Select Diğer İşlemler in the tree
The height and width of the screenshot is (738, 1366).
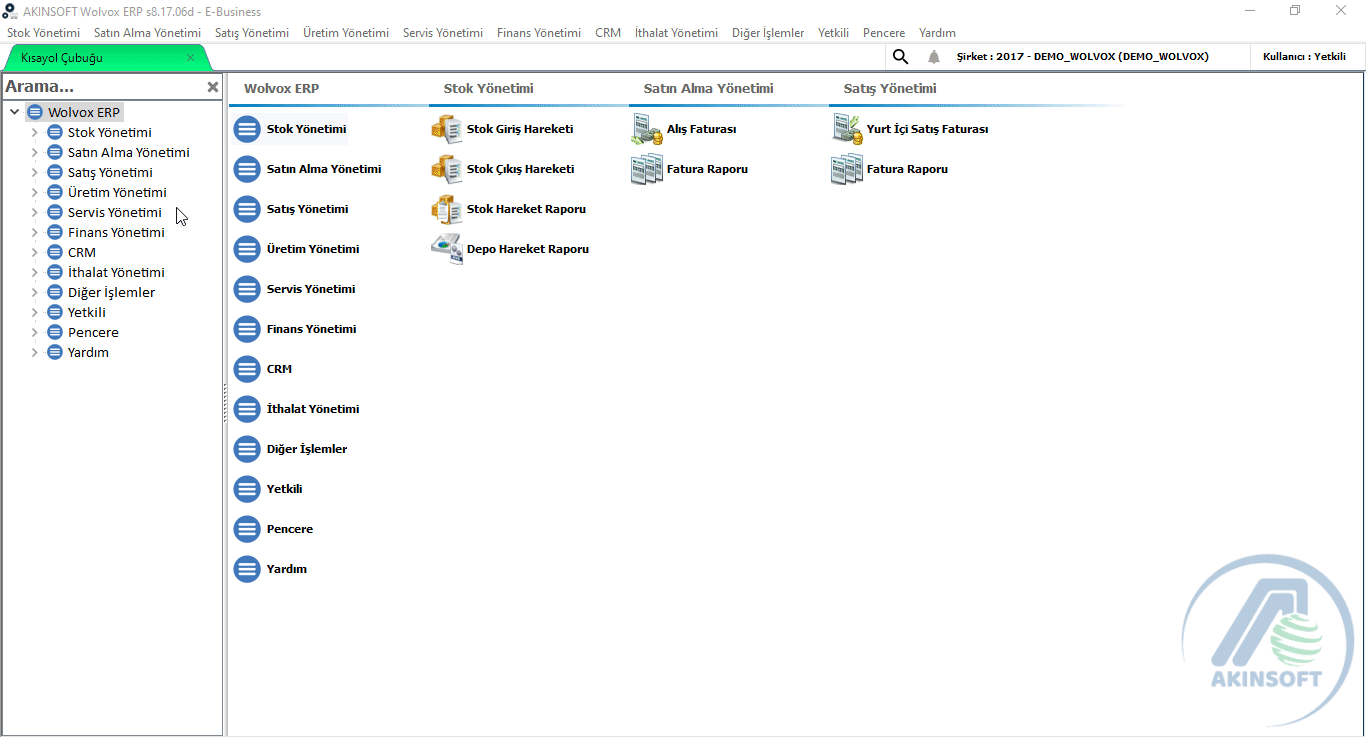pyautogui.click(x=111, y=292)
